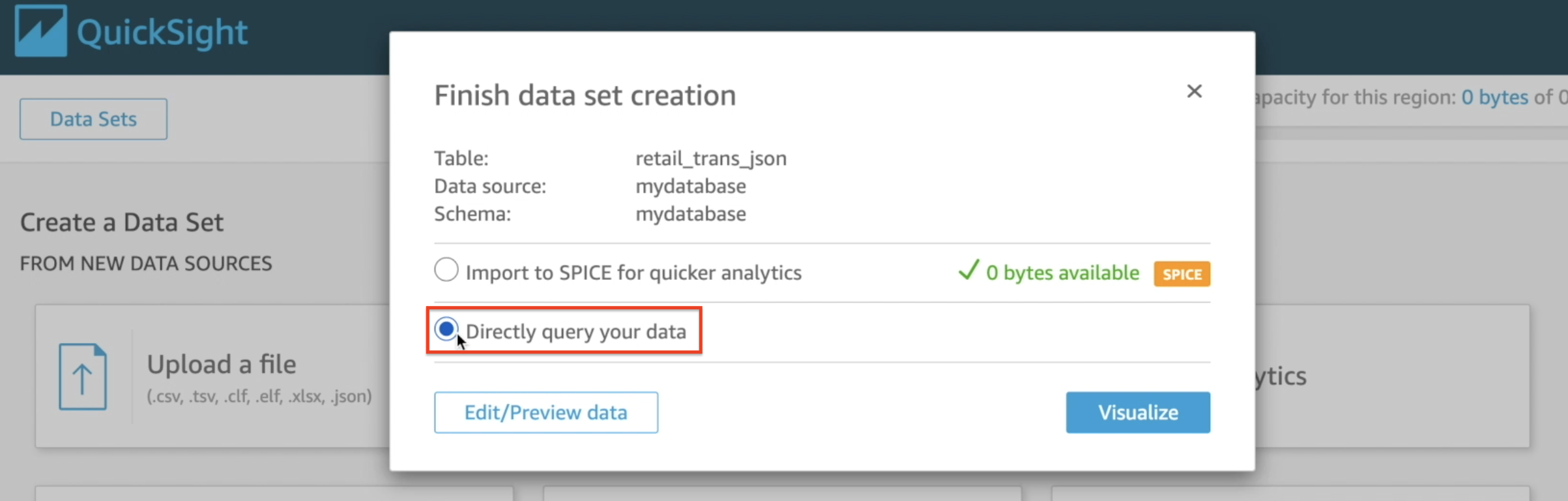Open the Data Sets button
Viewport: 1568px width, 501px height.
[93, 119]
